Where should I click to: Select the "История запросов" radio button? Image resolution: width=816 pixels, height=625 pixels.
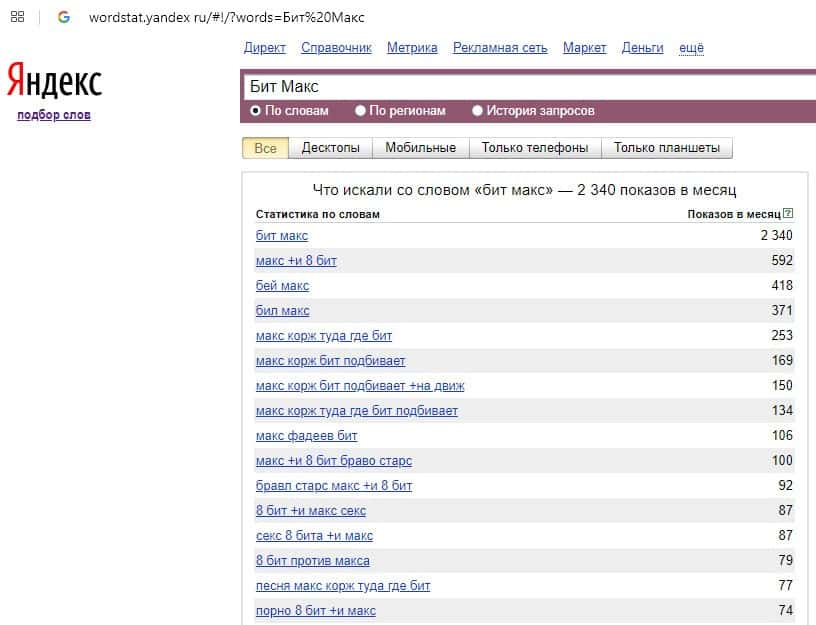(477, 111)
